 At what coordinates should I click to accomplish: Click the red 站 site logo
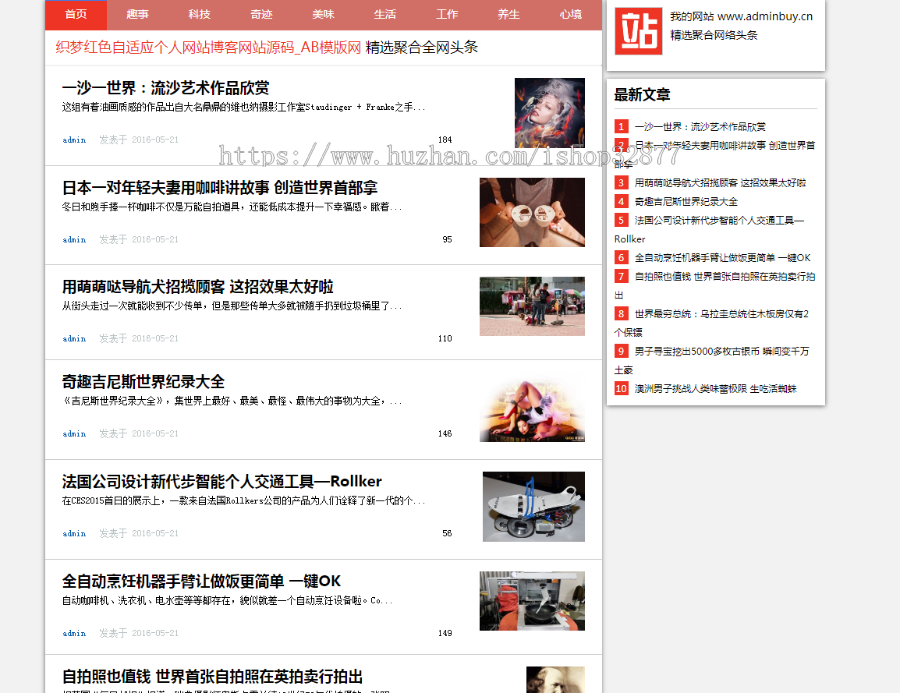(638, 31)
